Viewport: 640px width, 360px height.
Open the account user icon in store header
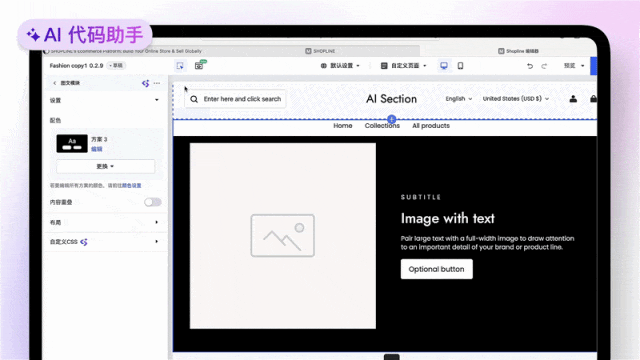[573, 99]
